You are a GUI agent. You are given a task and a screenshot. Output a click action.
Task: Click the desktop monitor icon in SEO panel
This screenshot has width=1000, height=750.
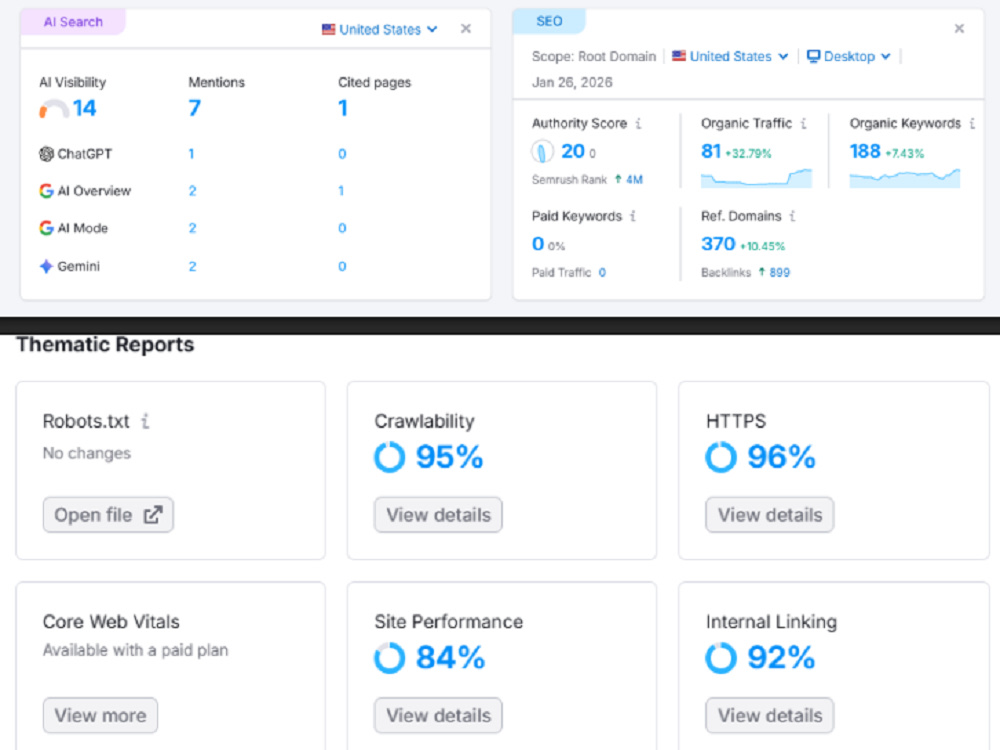[813, 56]
